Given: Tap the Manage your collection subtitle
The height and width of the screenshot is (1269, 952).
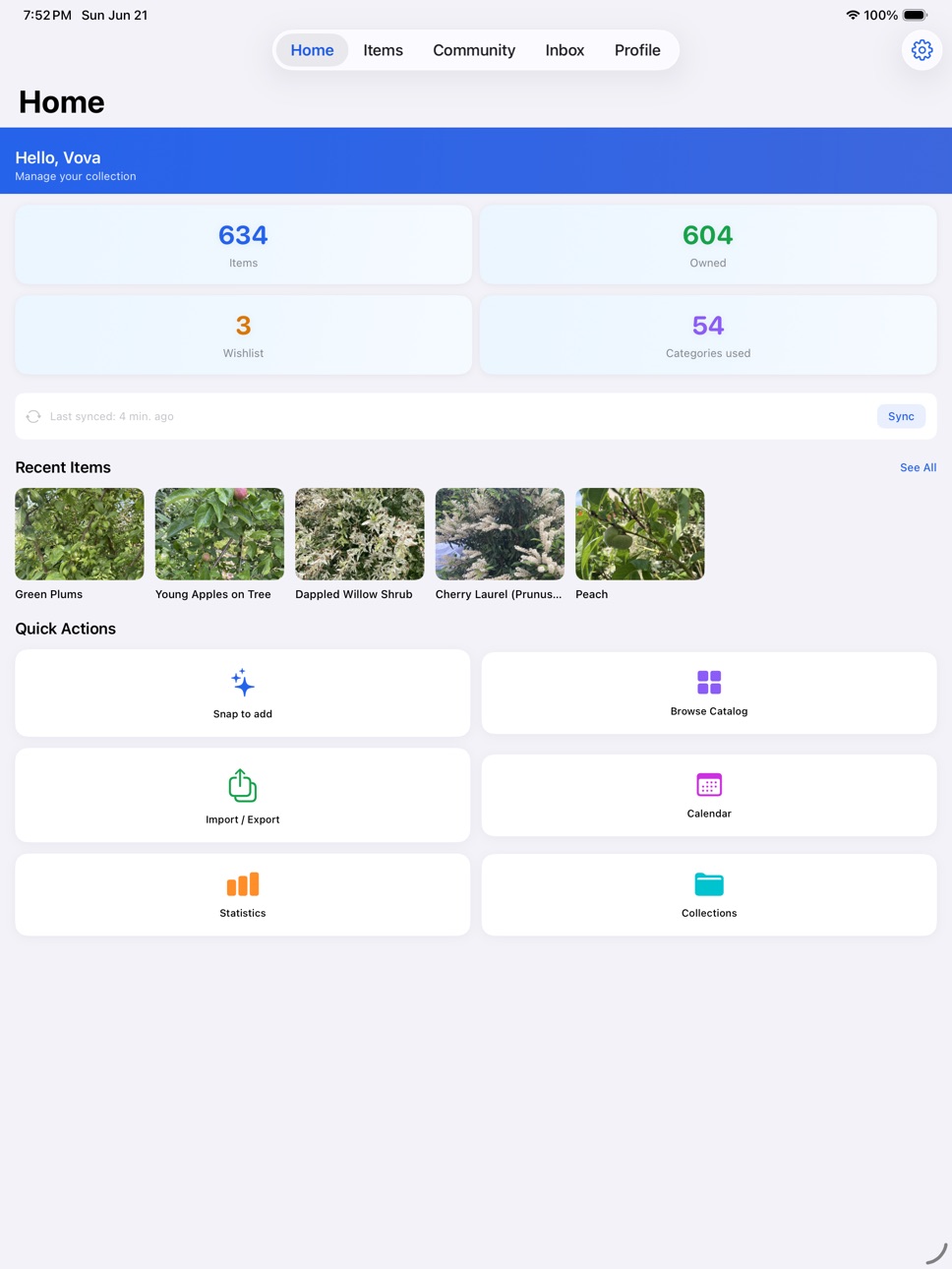Looking at the screenshot, I should tap(76, 176).
